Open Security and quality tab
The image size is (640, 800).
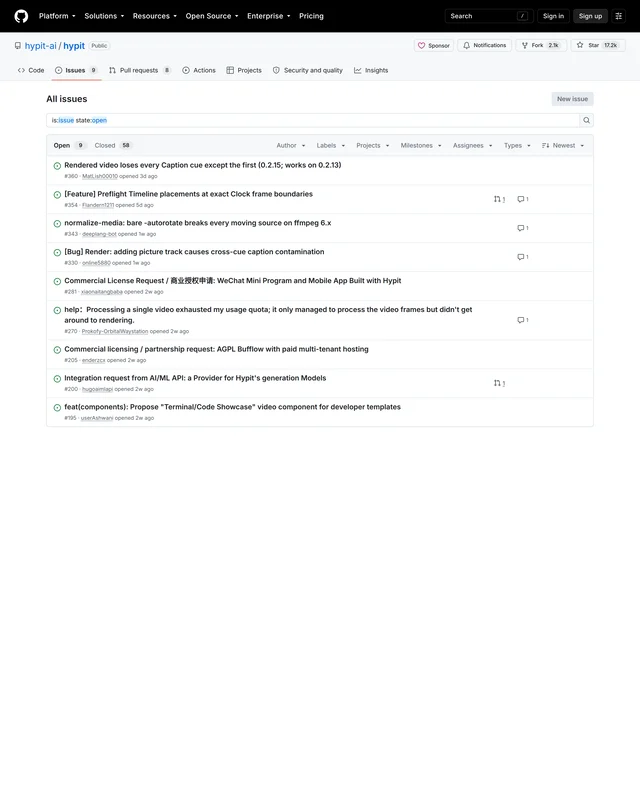click(x=308, y=70)
